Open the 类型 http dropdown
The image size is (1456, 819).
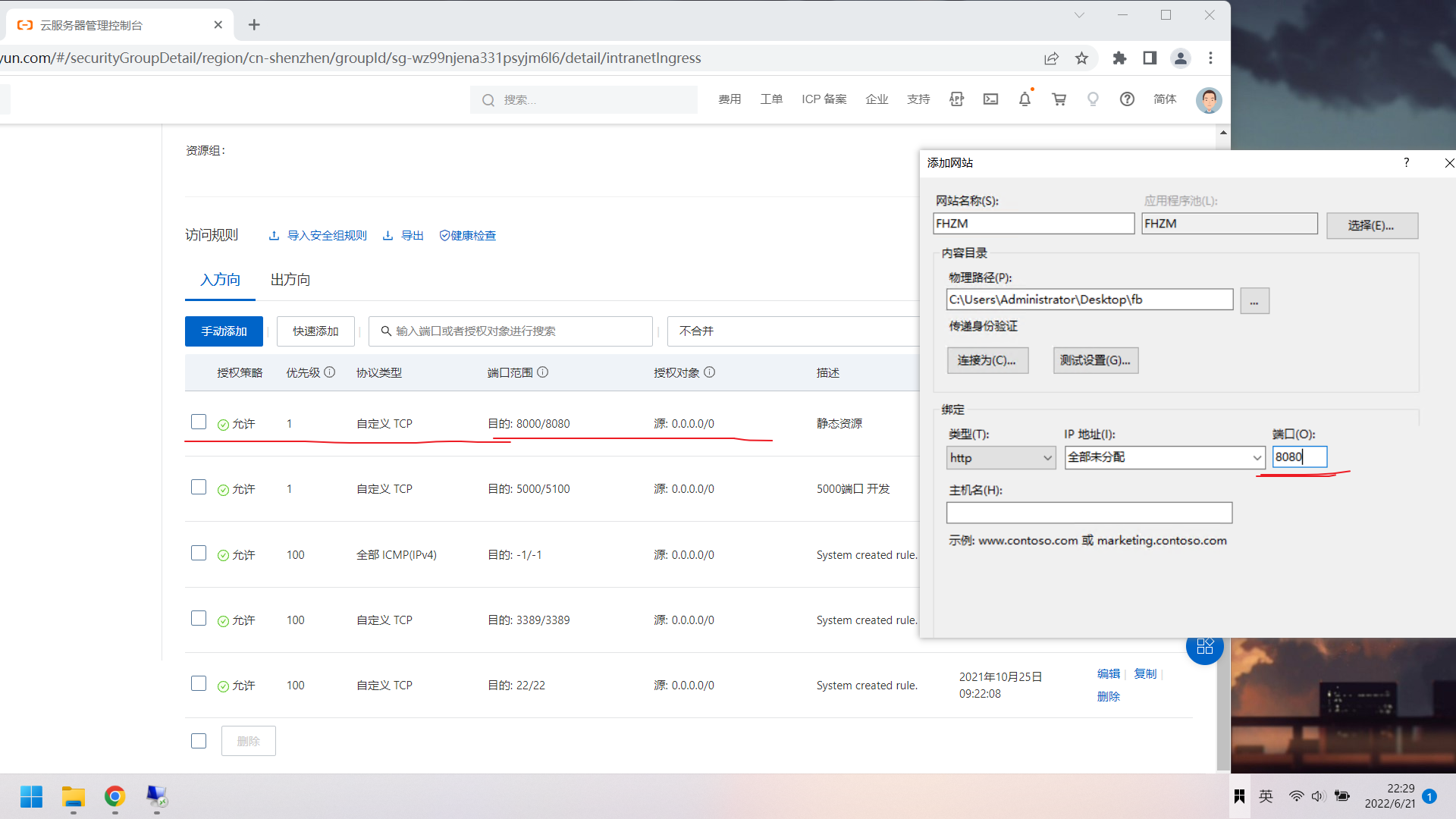[1001, 458]
